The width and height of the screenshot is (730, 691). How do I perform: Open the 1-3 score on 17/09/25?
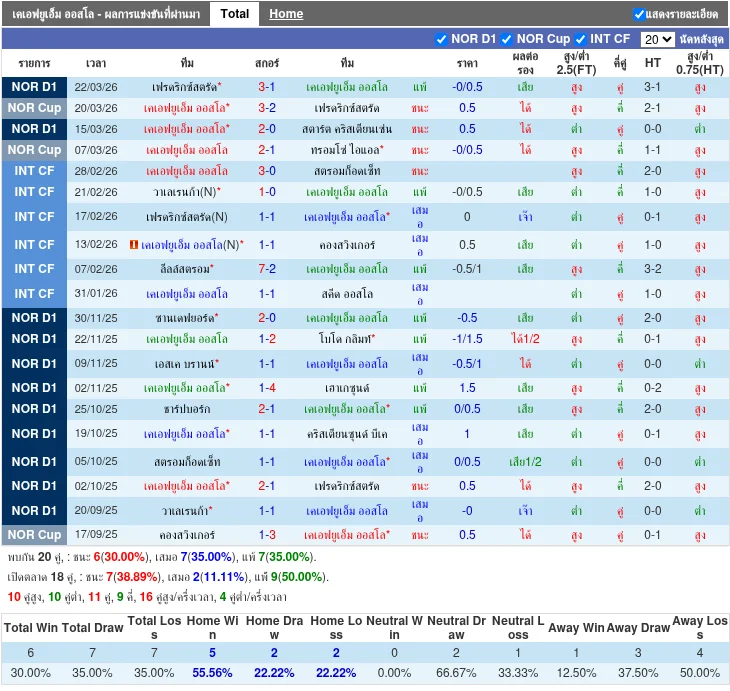tap(267, 535)
